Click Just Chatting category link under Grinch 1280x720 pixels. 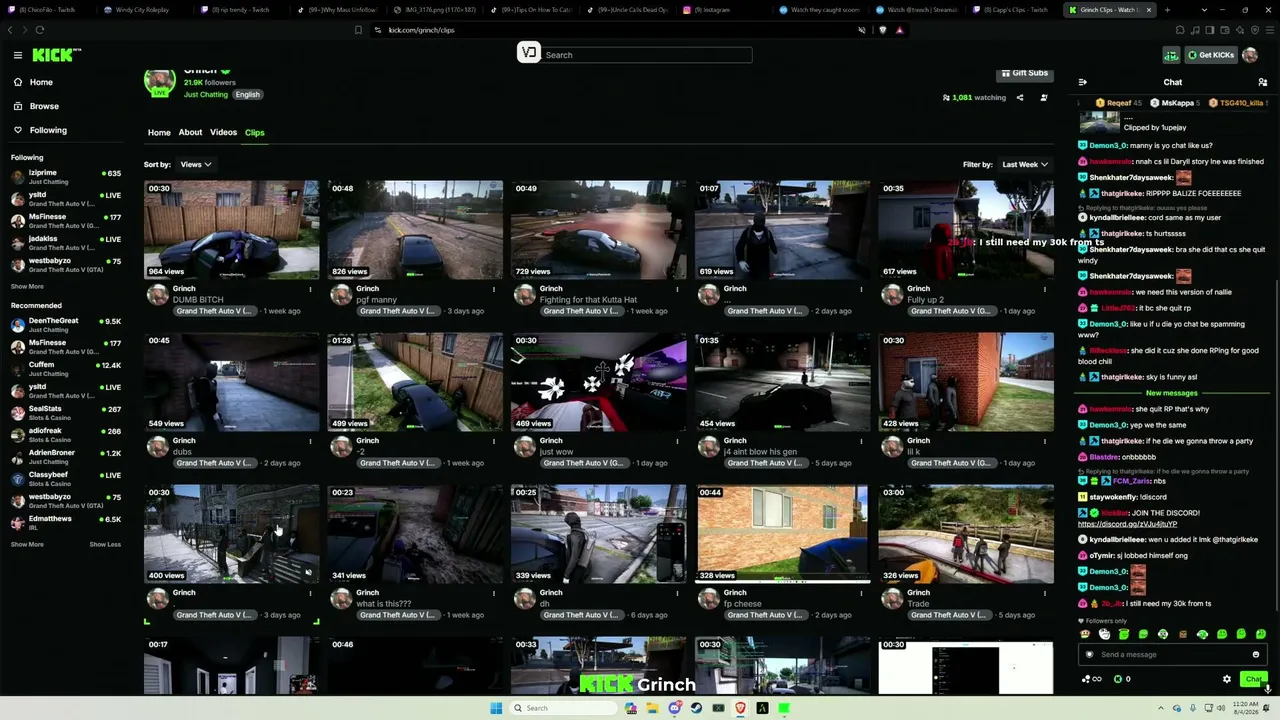tap(206, 95)
